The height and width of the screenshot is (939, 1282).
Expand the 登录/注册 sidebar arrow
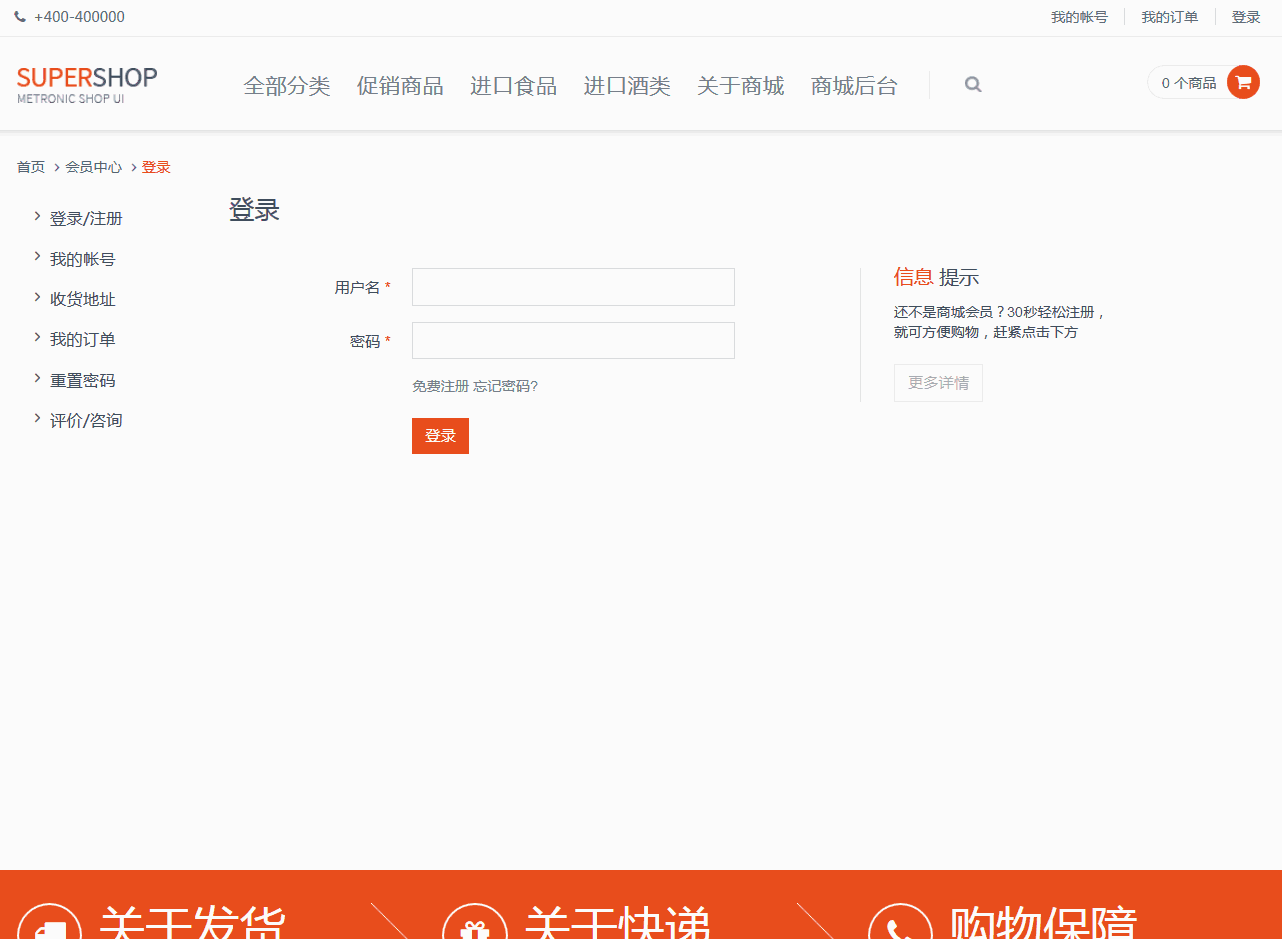coord(37,216)
